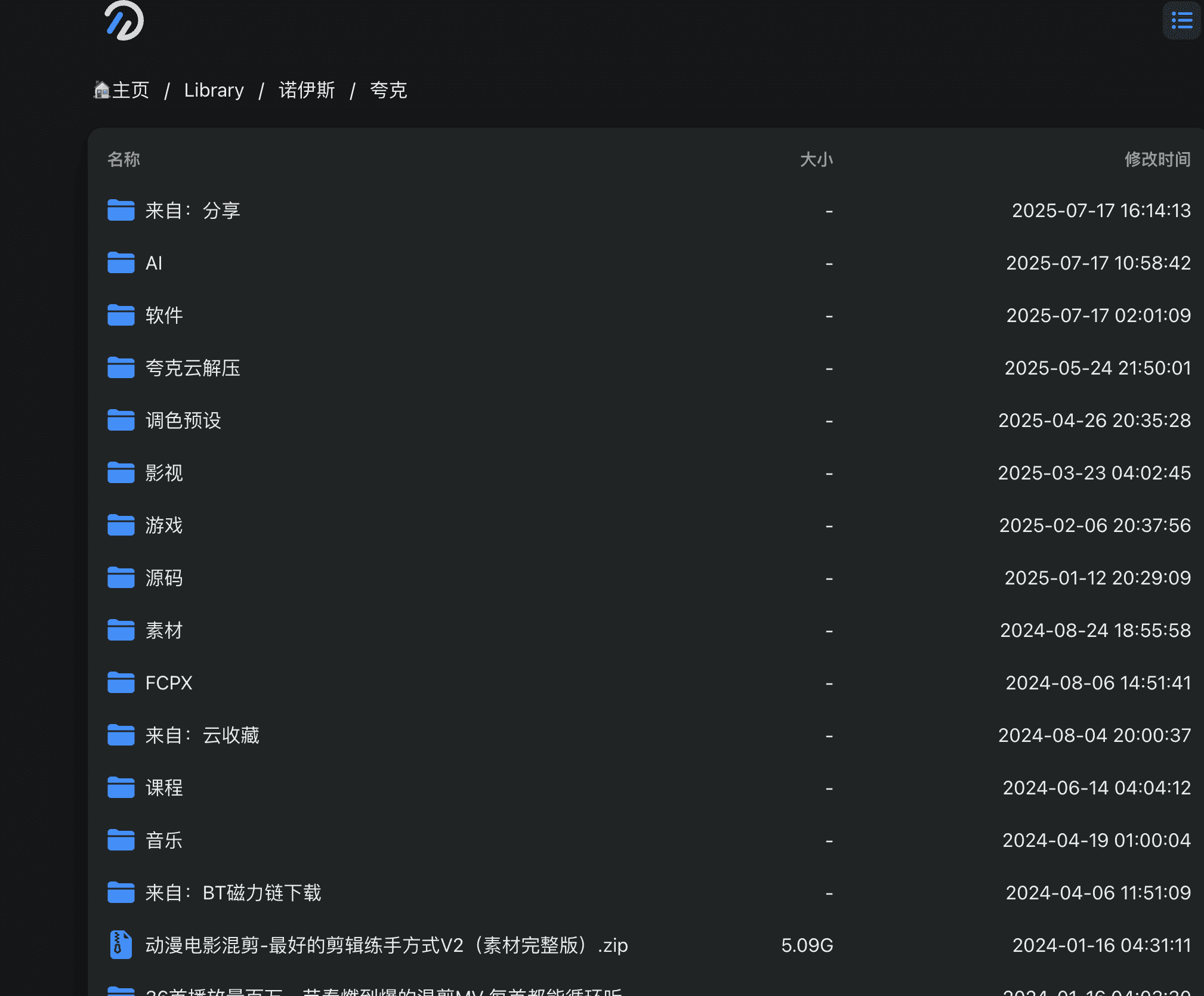Click the folder icon beside 软件

[x=121, y=315]
